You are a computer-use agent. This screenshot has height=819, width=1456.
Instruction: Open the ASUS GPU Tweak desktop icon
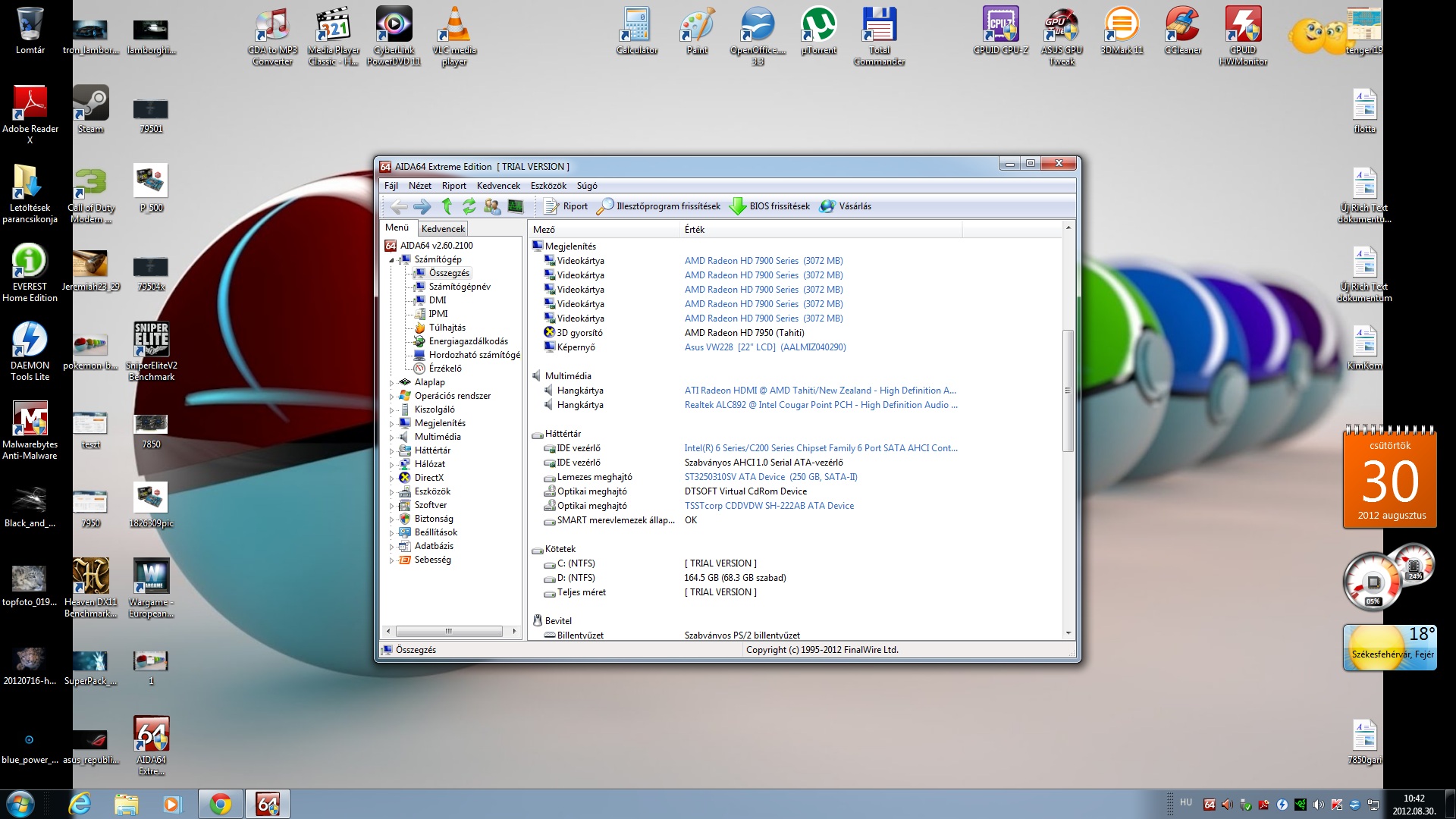(x=1062, y=36)
